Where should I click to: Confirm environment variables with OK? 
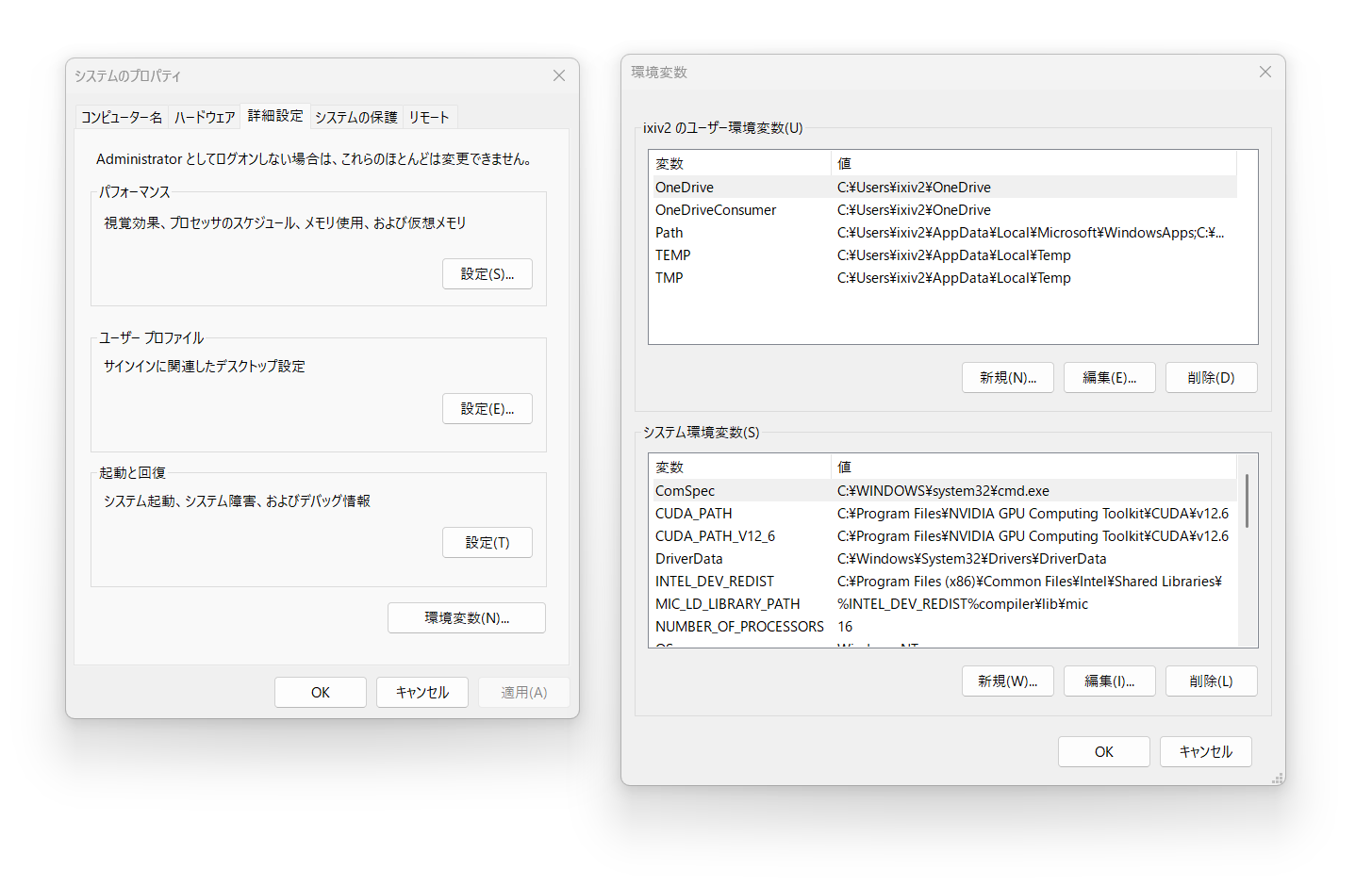pyautogui.click(x=1103, y=751)
